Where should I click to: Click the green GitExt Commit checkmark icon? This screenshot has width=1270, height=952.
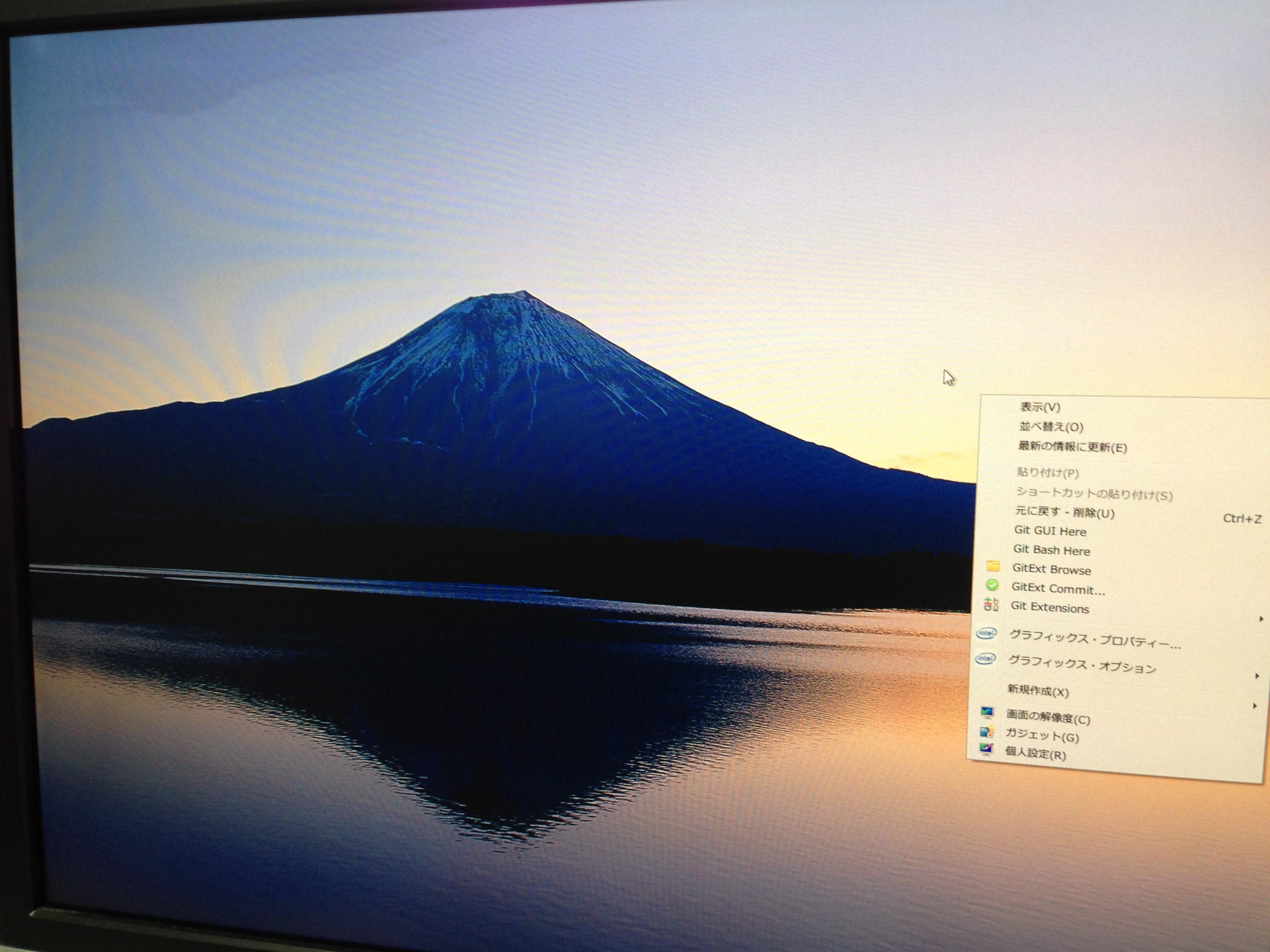[x=991, y=585]
